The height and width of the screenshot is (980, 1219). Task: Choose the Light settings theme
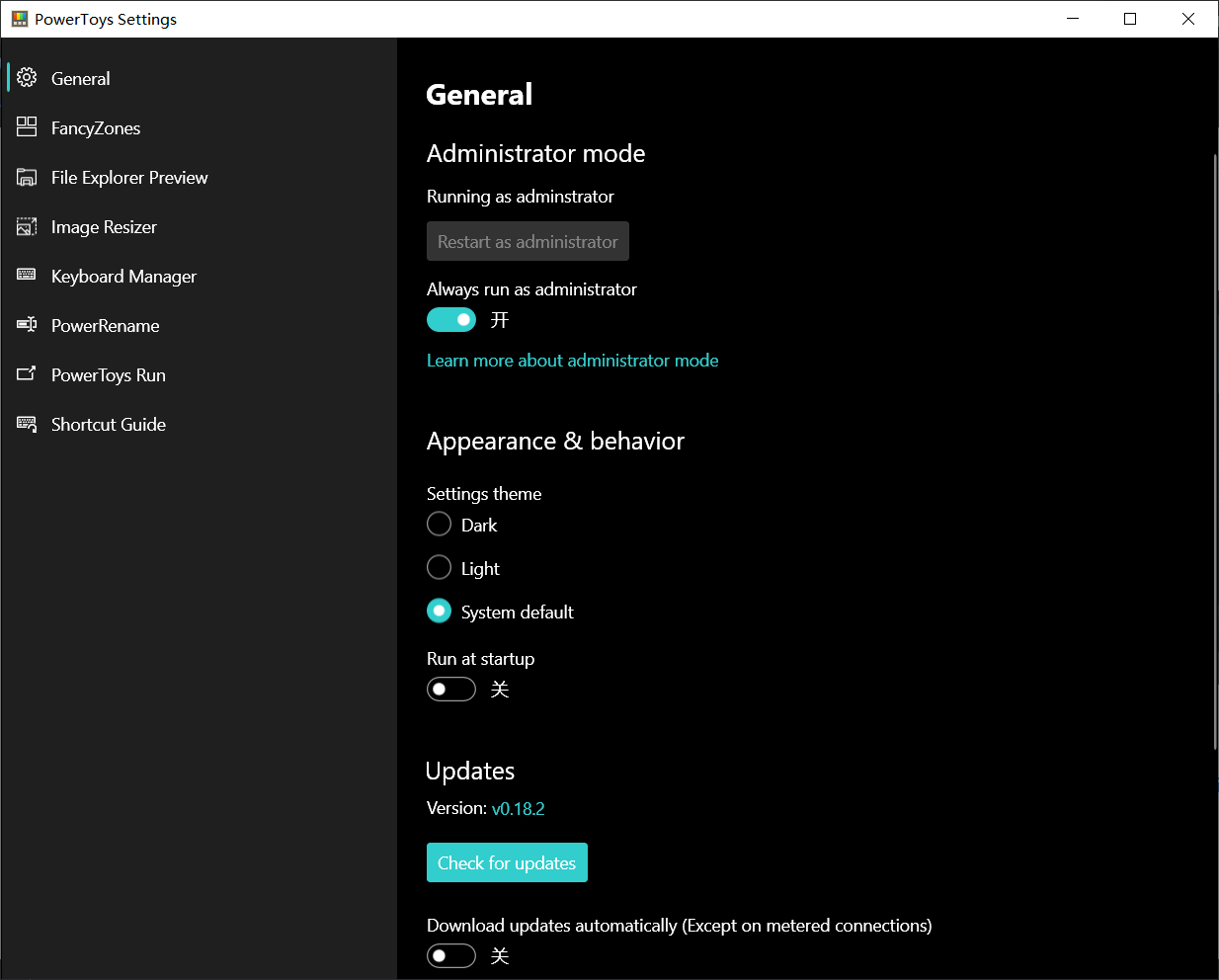440,568
